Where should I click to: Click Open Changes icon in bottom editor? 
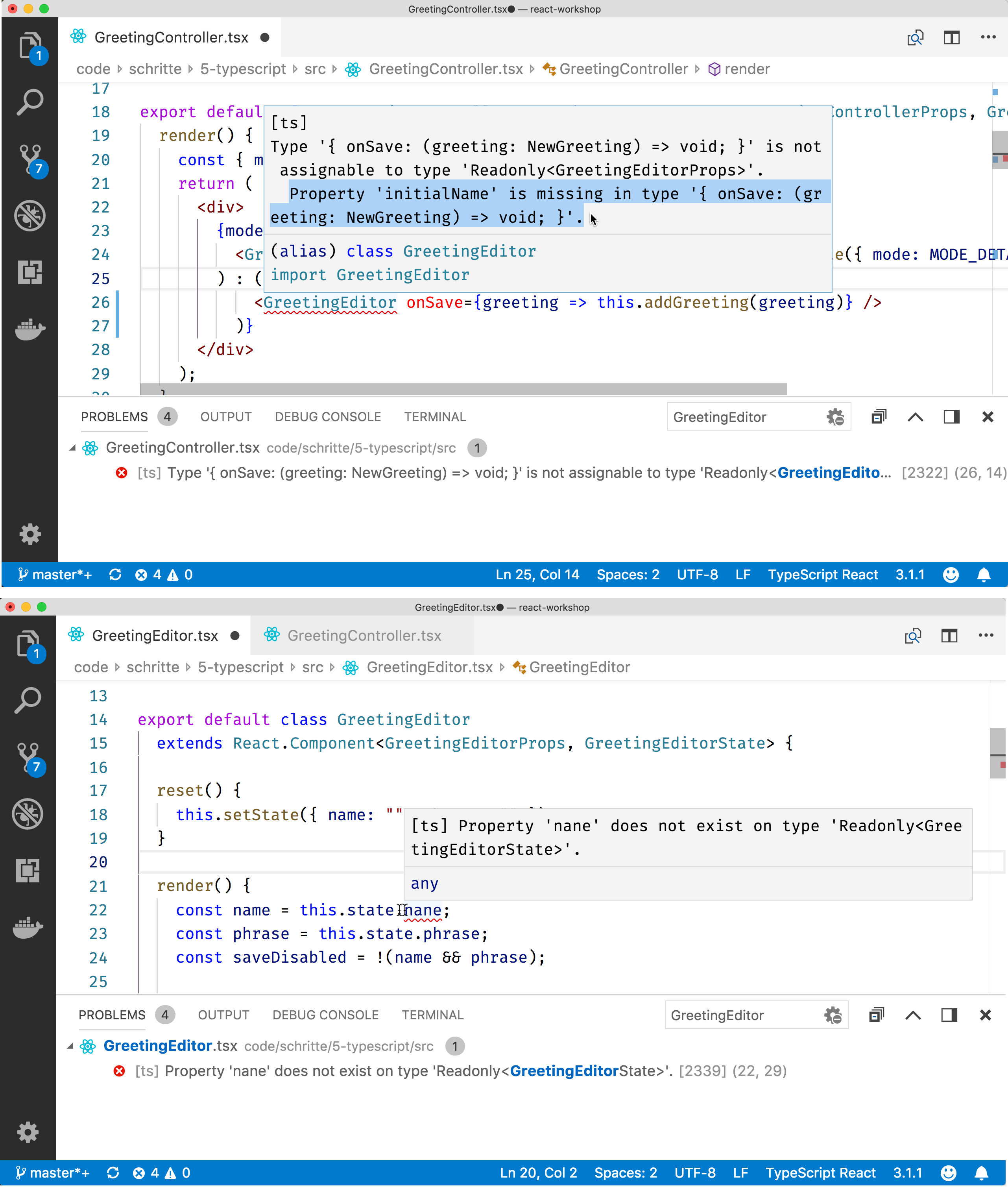[912, 636]
